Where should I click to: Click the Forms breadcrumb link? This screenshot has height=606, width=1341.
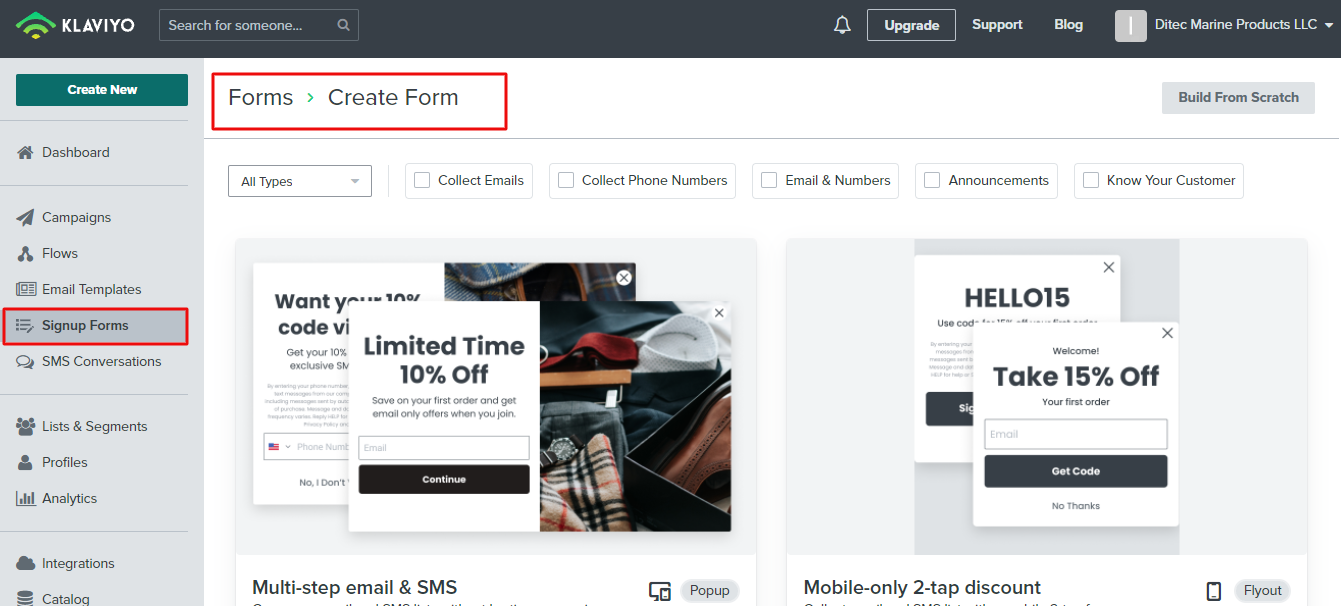pyautogui.click(x=260, y=98)
